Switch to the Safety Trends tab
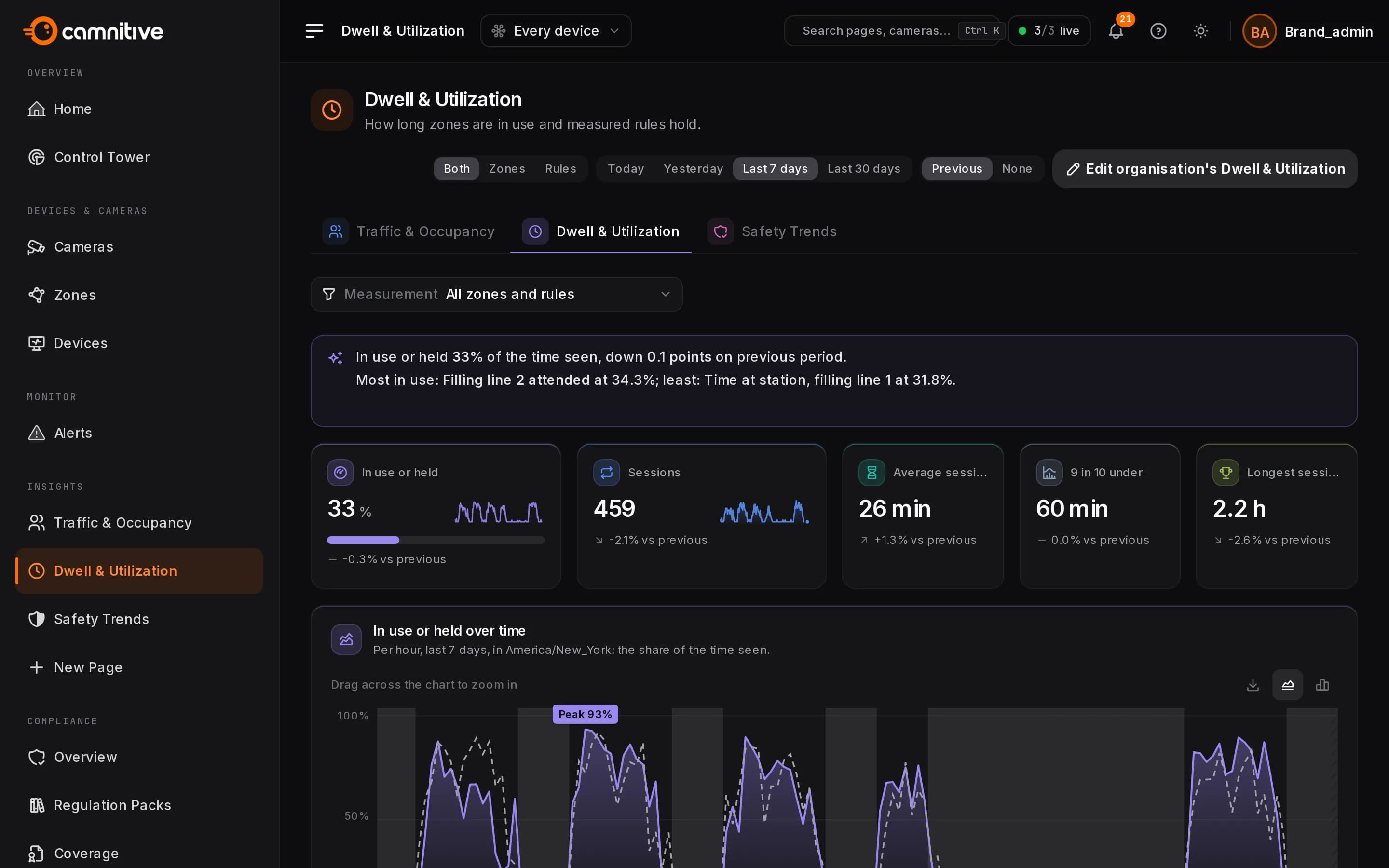 (772, 231)
